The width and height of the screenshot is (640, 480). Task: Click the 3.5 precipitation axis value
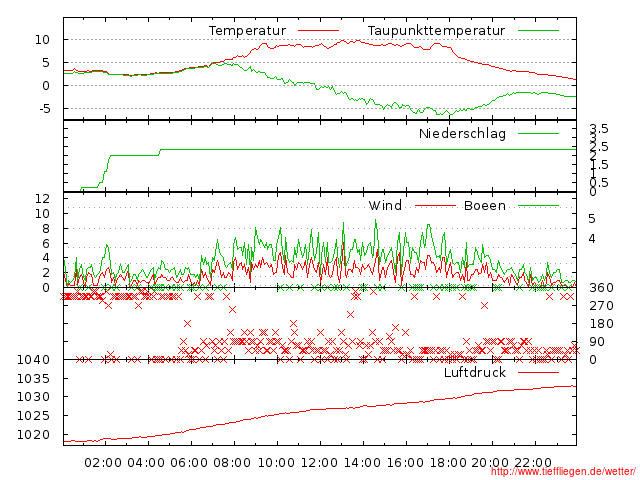pos(599,129)
